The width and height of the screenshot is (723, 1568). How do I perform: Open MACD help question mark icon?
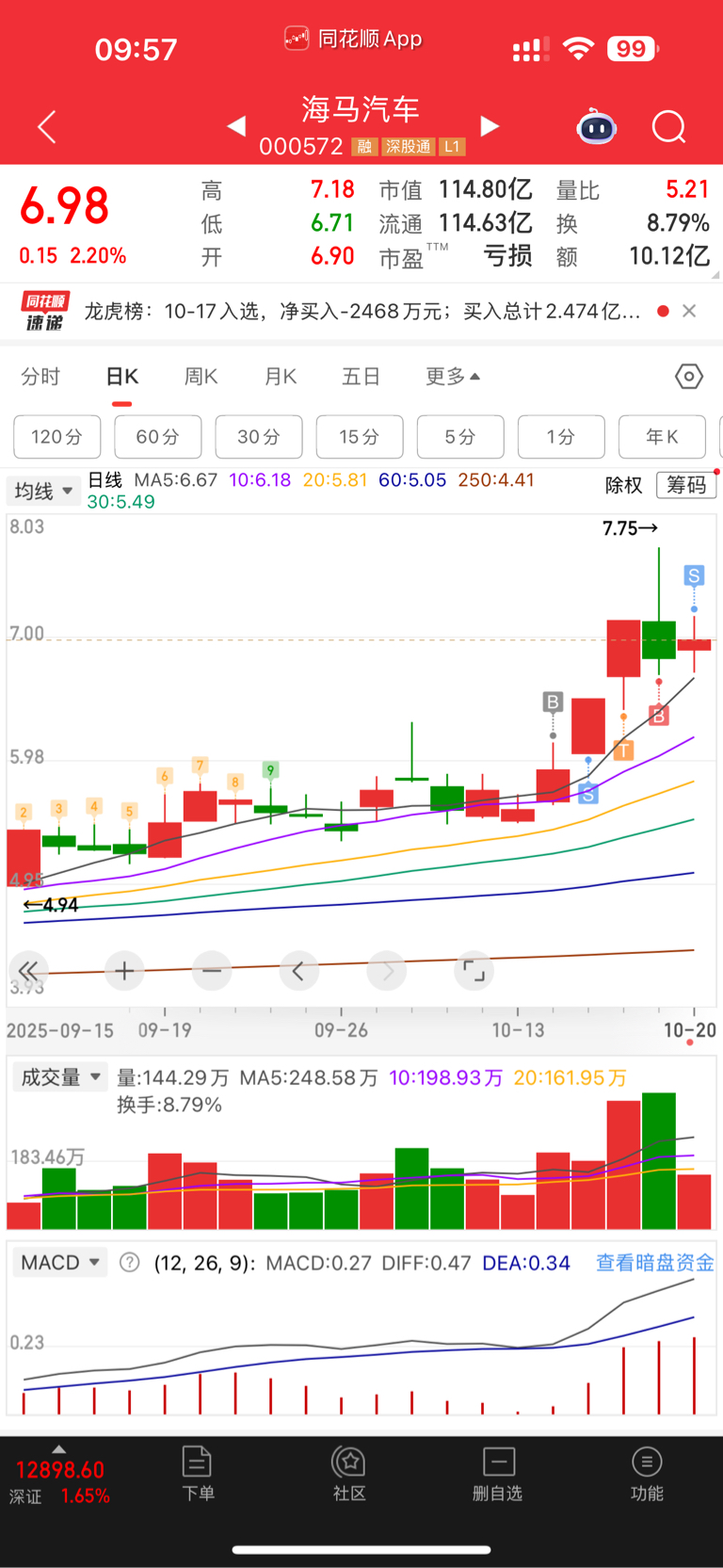tap(130, 1263)
